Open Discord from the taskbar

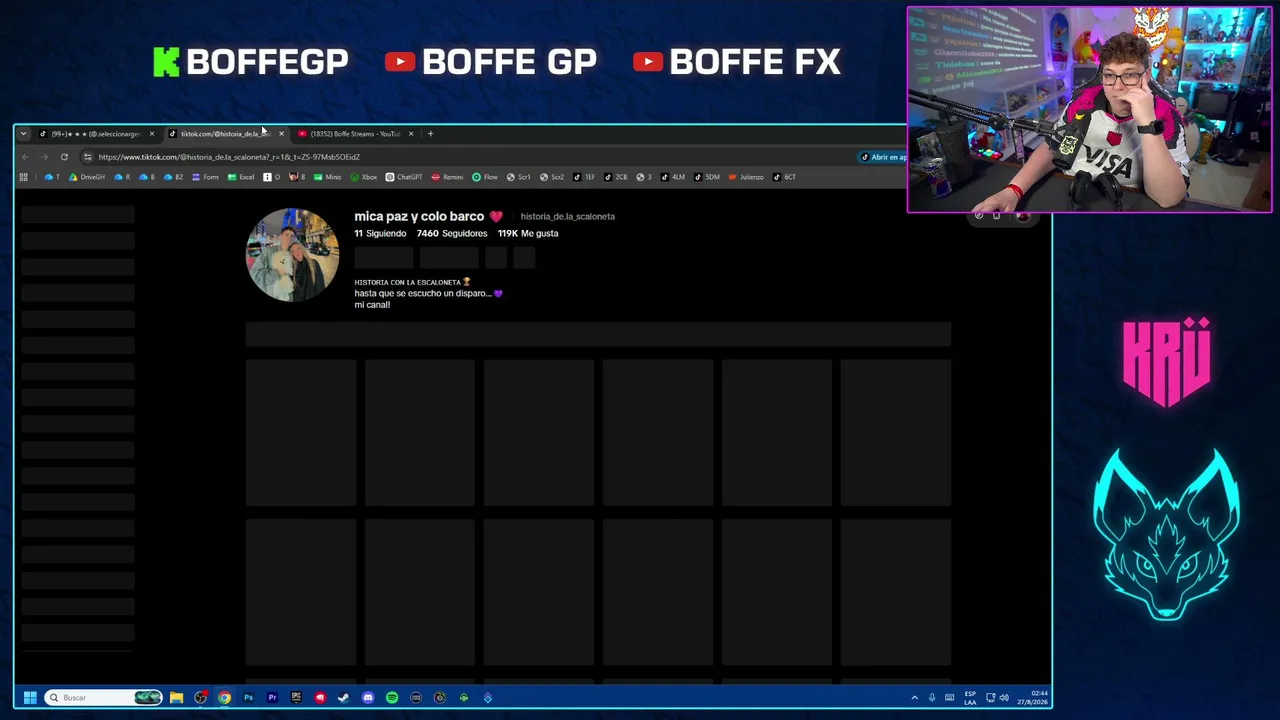pos(368,698)
